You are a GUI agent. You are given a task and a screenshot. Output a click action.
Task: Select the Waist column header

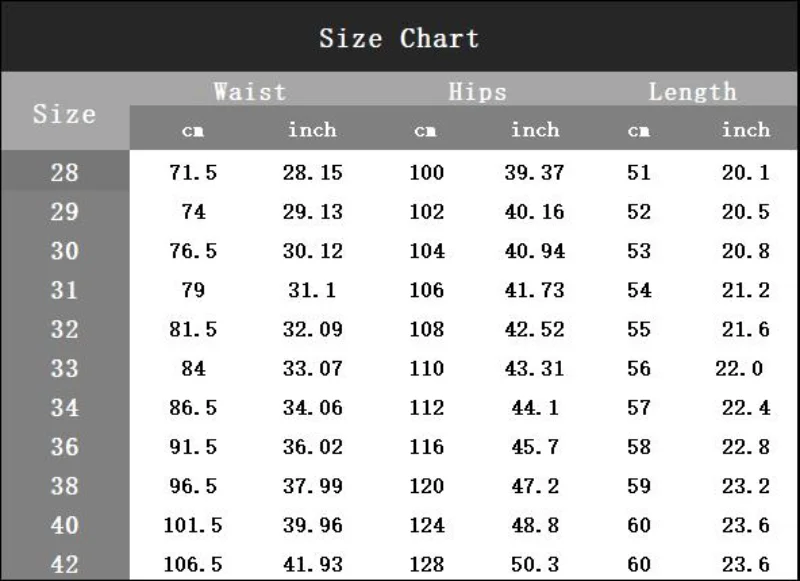pyautogui.click(x=250, y=92)
